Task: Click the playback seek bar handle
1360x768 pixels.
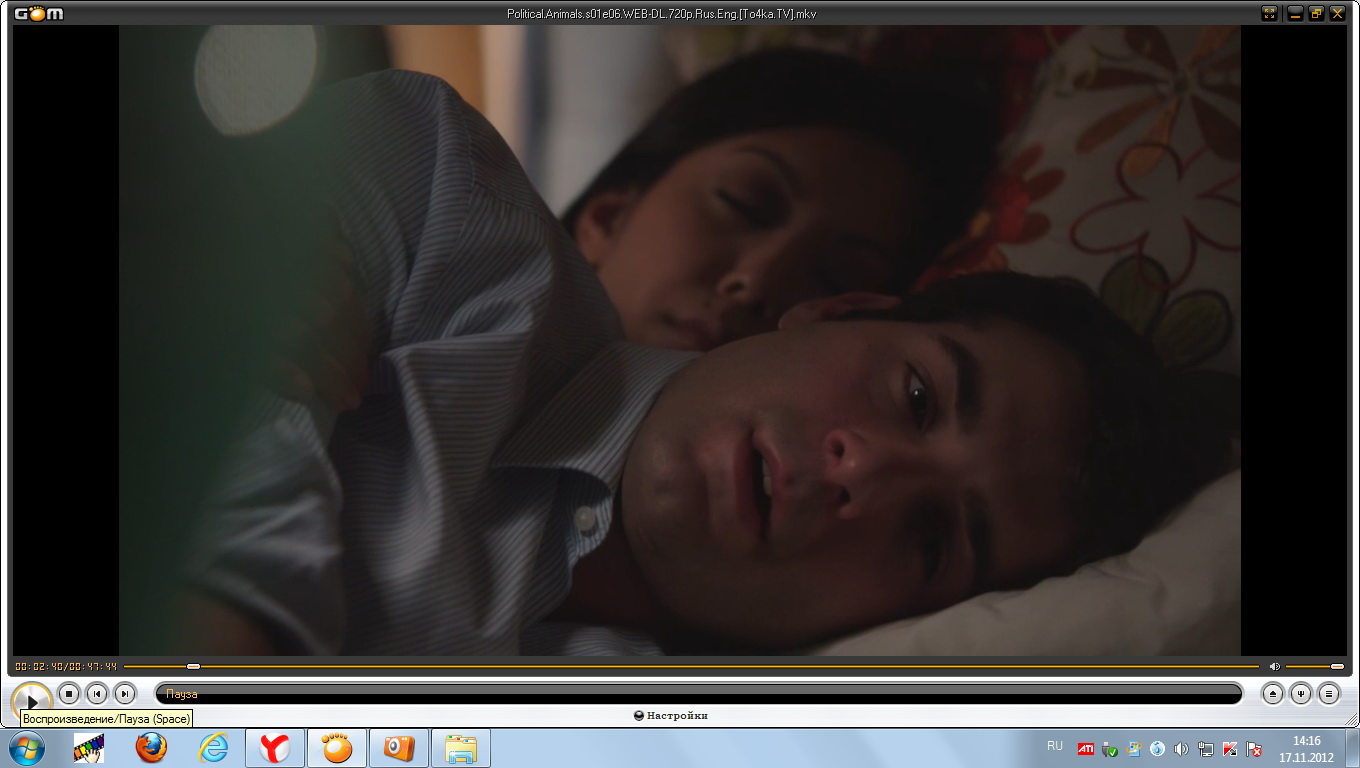Action: click(x=193, y=666)
